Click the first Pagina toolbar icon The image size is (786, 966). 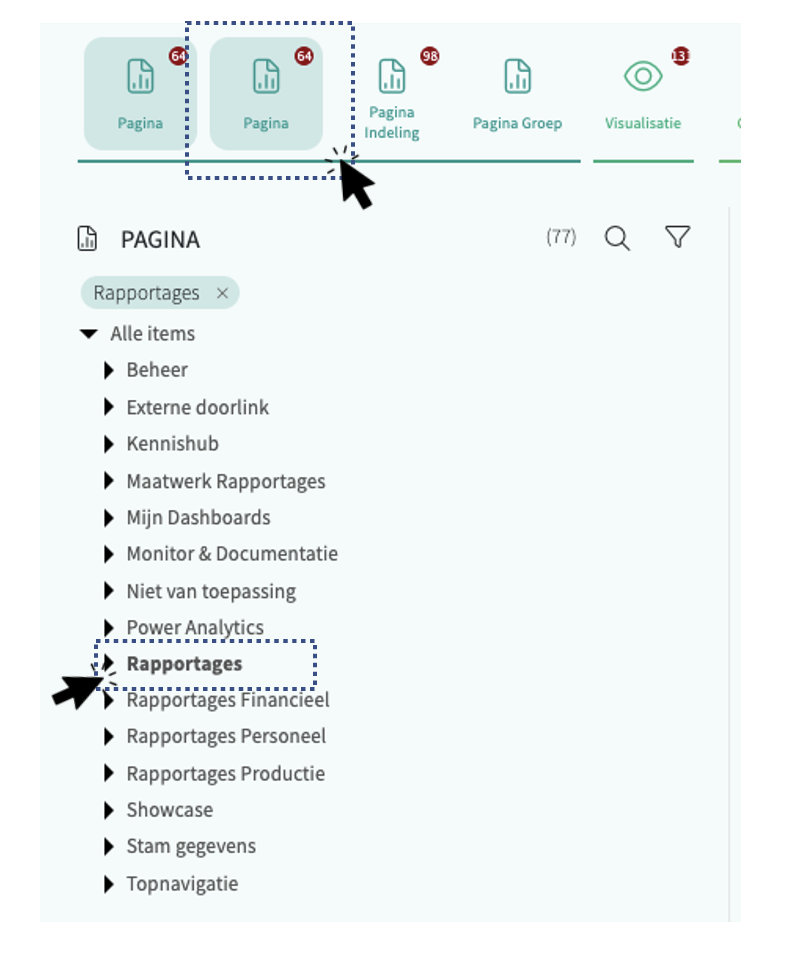pos(140,77)
